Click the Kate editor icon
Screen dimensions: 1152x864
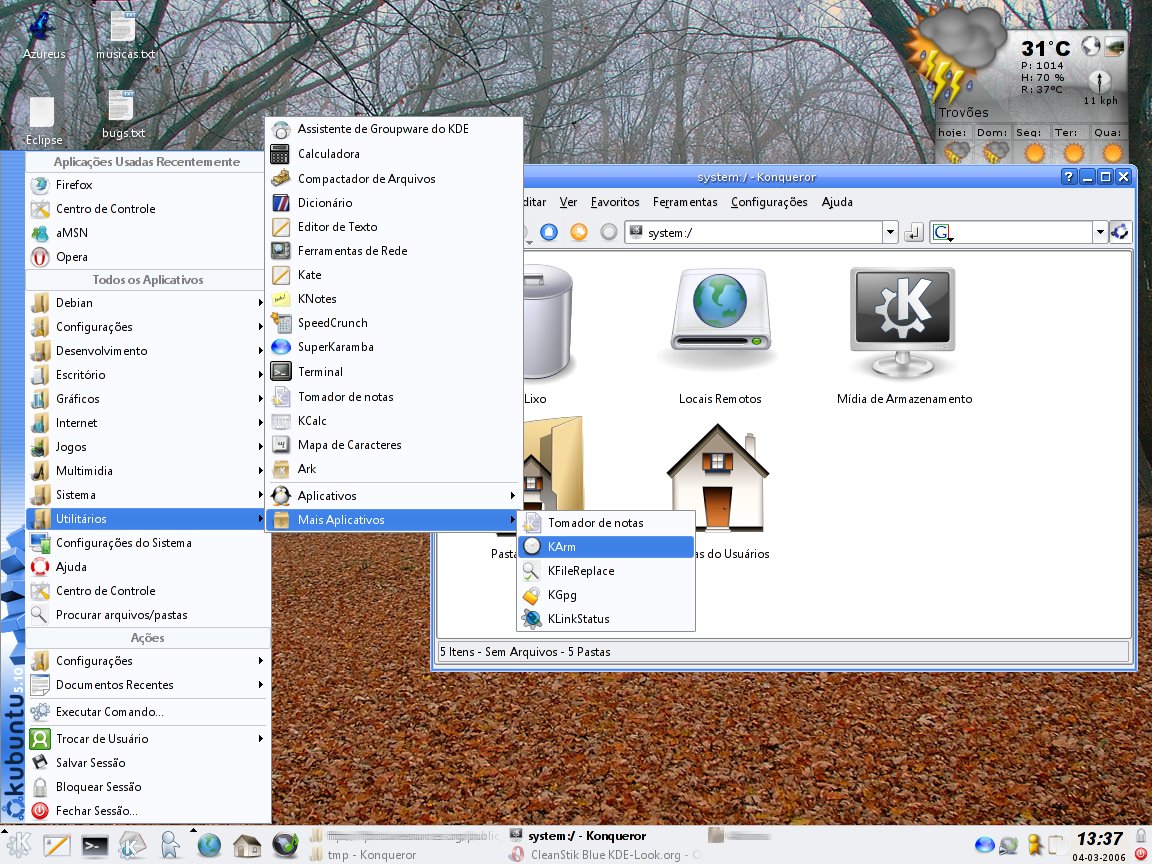[x=280, y=275]
